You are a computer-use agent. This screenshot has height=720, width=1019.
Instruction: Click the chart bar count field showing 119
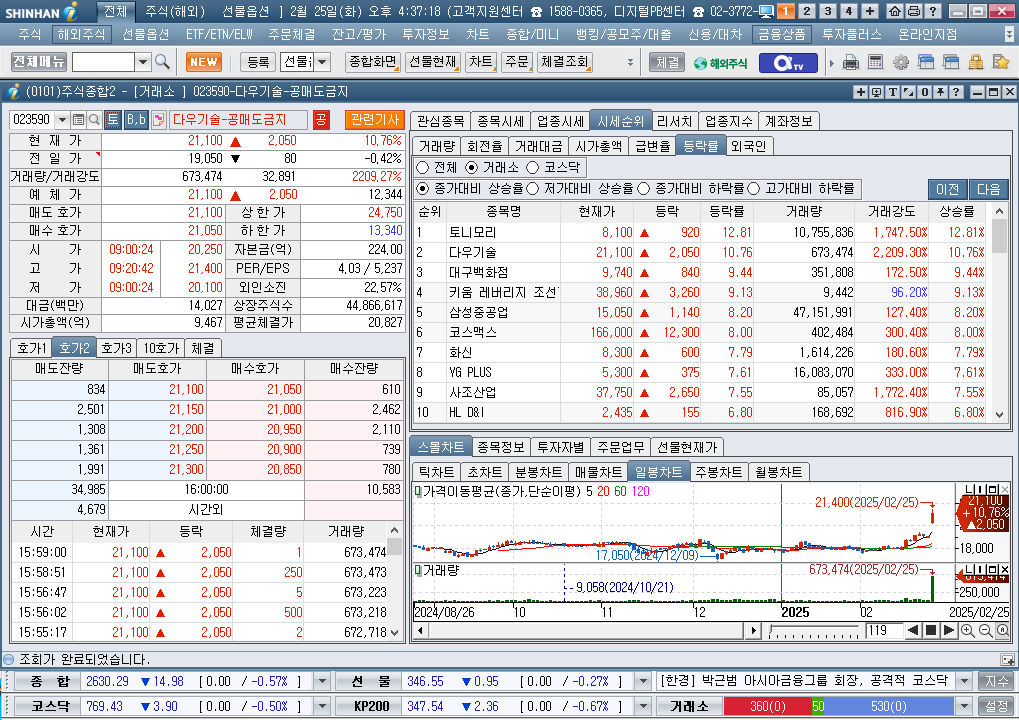(x=884, y=630)
